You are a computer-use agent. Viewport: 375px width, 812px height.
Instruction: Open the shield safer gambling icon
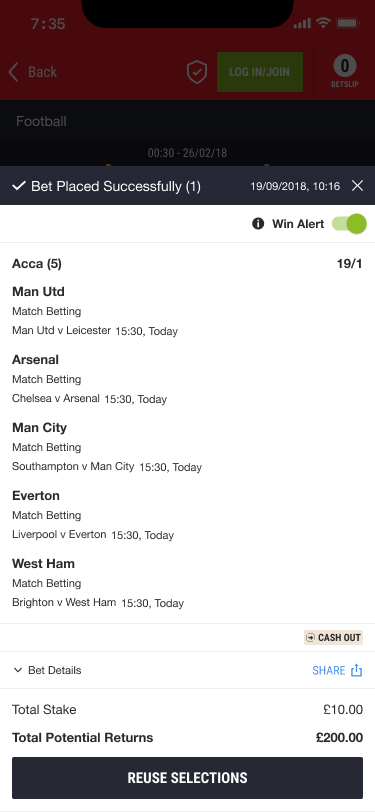pyautogui.click(x=197, y=72)
